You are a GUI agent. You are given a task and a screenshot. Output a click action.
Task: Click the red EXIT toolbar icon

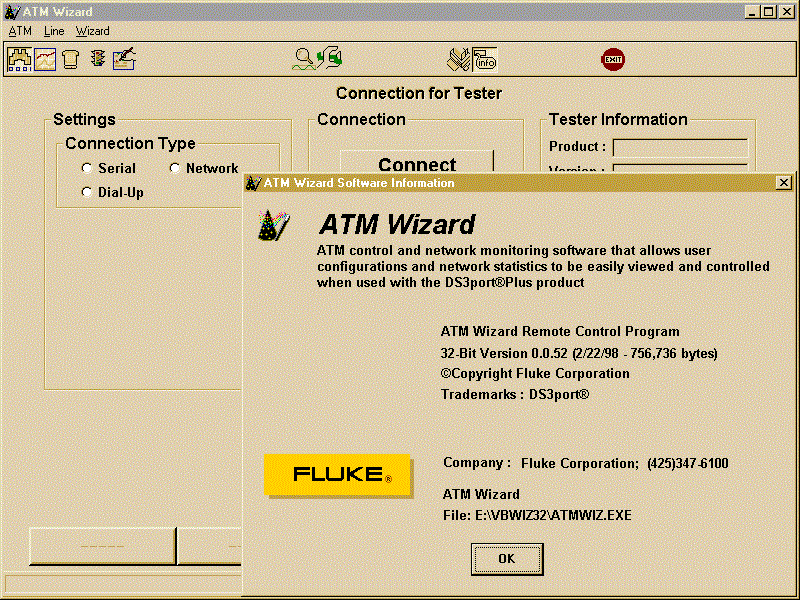pyautogui.click(x=613, y=59)
